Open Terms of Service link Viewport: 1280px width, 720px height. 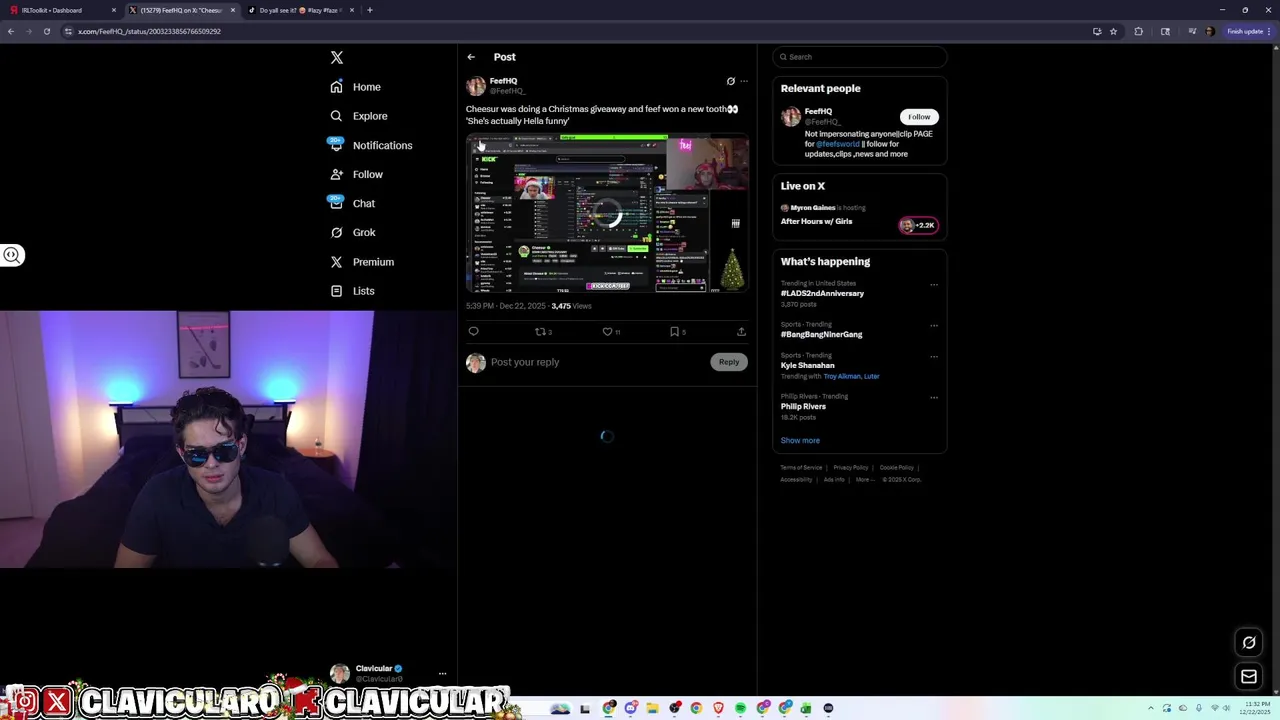(x=801, y=467)
